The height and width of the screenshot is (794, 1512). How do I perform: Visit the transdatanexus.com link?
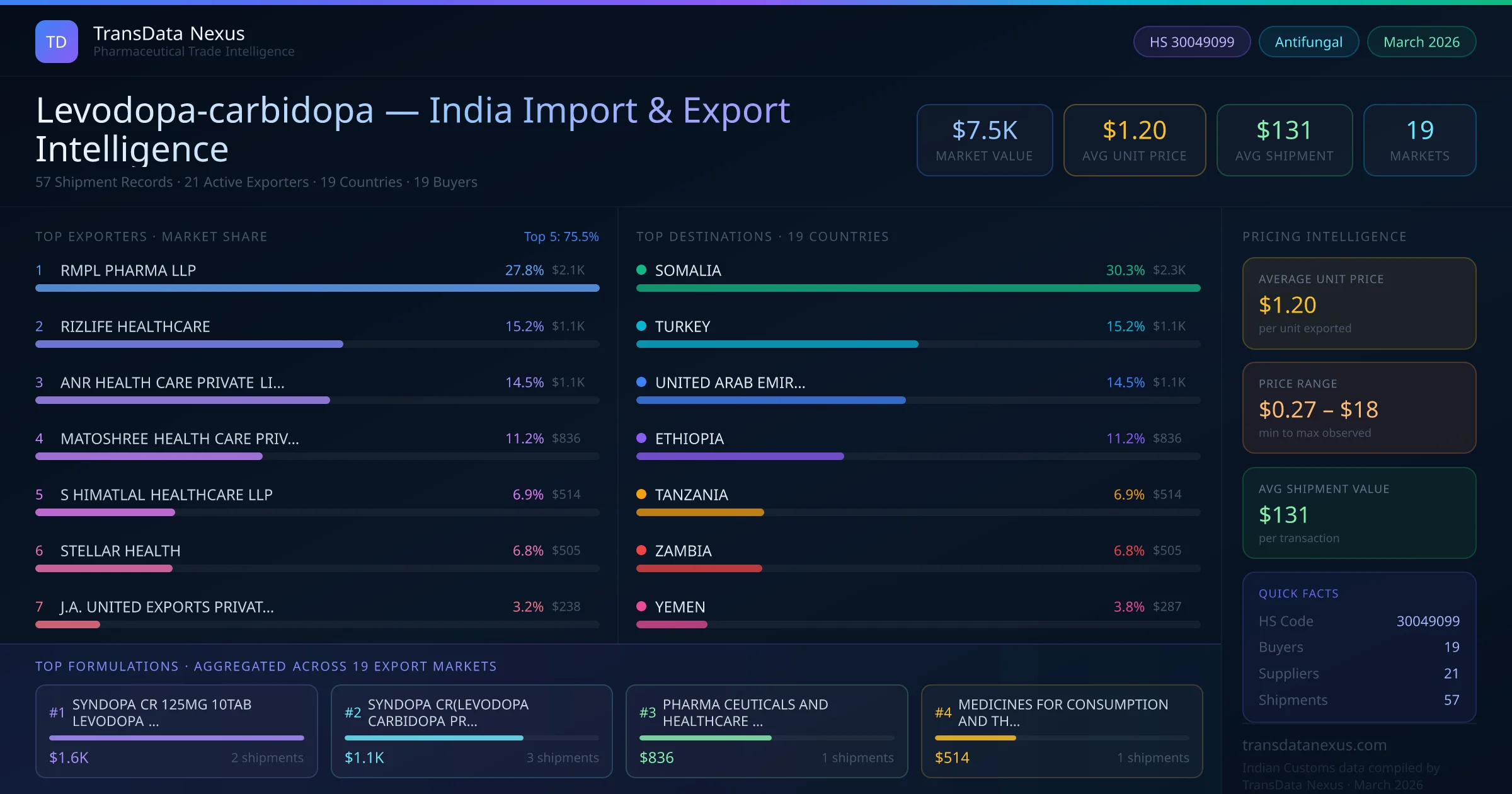(x=1314, y=745)
